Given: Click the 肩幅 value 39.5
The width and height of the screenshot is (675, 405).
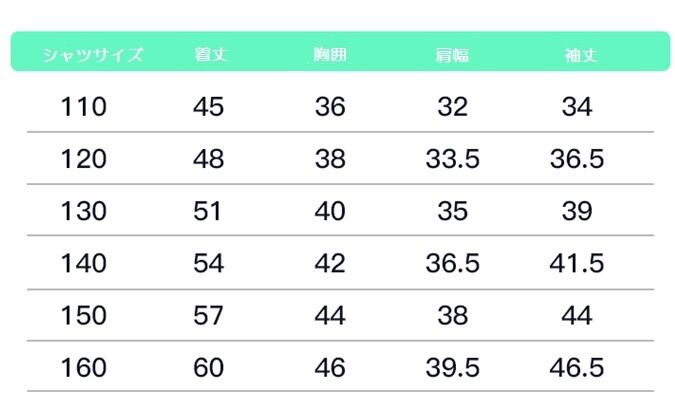Looking at the screenshot, I should (x=452, y=368).
